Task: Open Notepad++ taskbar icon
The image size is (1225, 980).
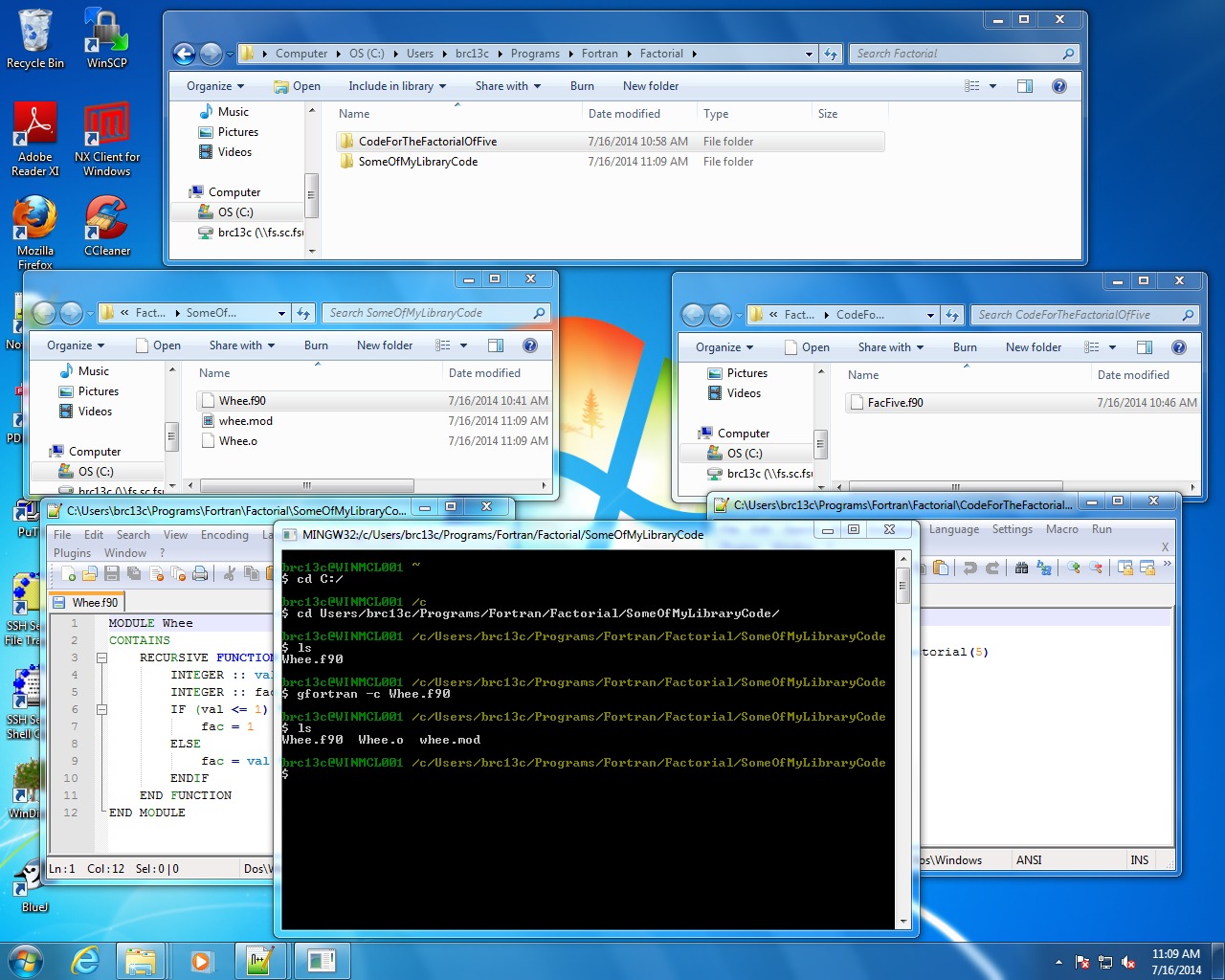Action: [x=259, y=961]
